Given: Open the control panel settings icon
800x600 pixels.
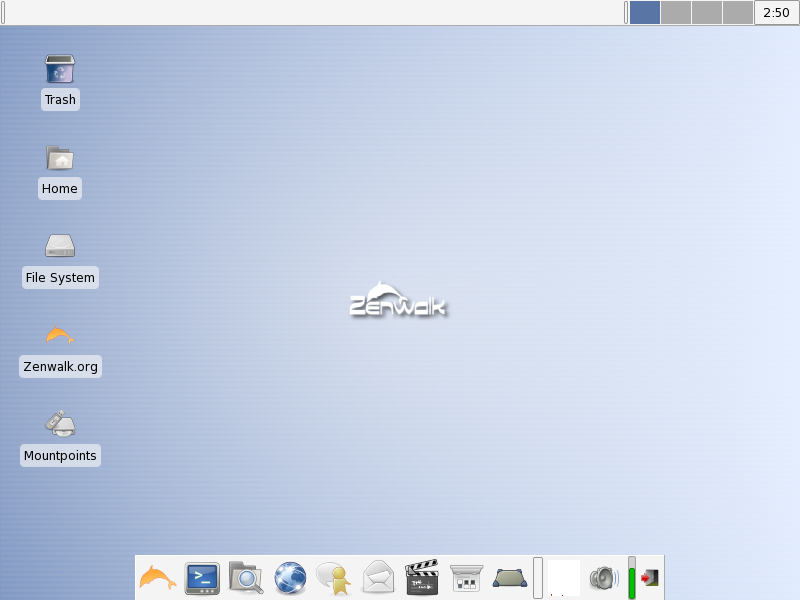Looking at the screenshot, I should click(x=466, y=578).
